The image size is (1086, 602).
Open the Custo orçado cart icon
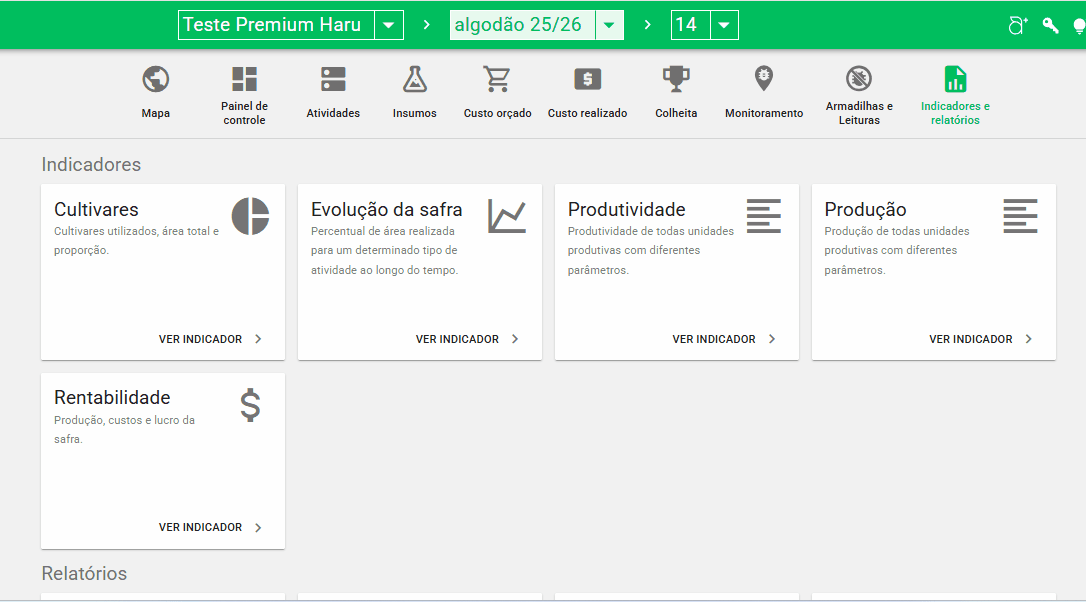pos(497,79)
